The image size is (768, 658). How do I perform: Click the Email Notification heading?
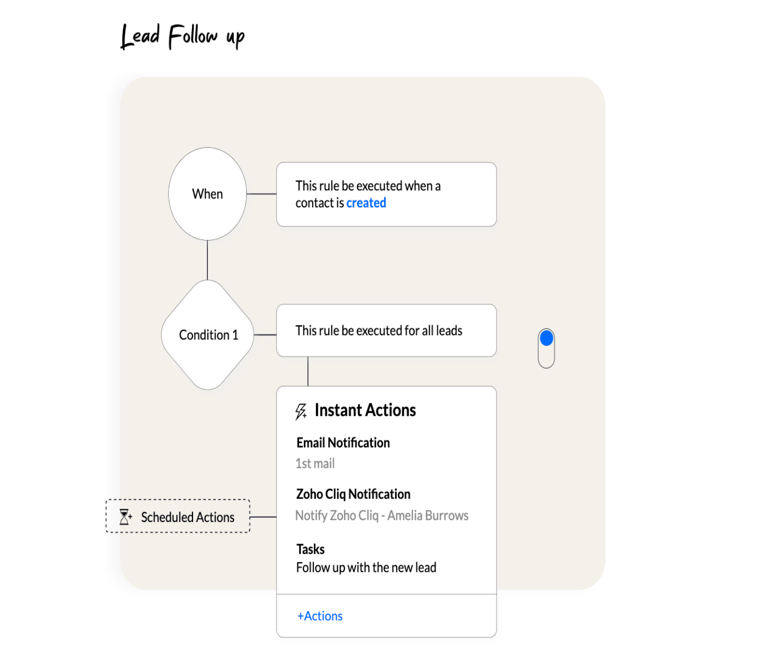click(x=343, y=443)
